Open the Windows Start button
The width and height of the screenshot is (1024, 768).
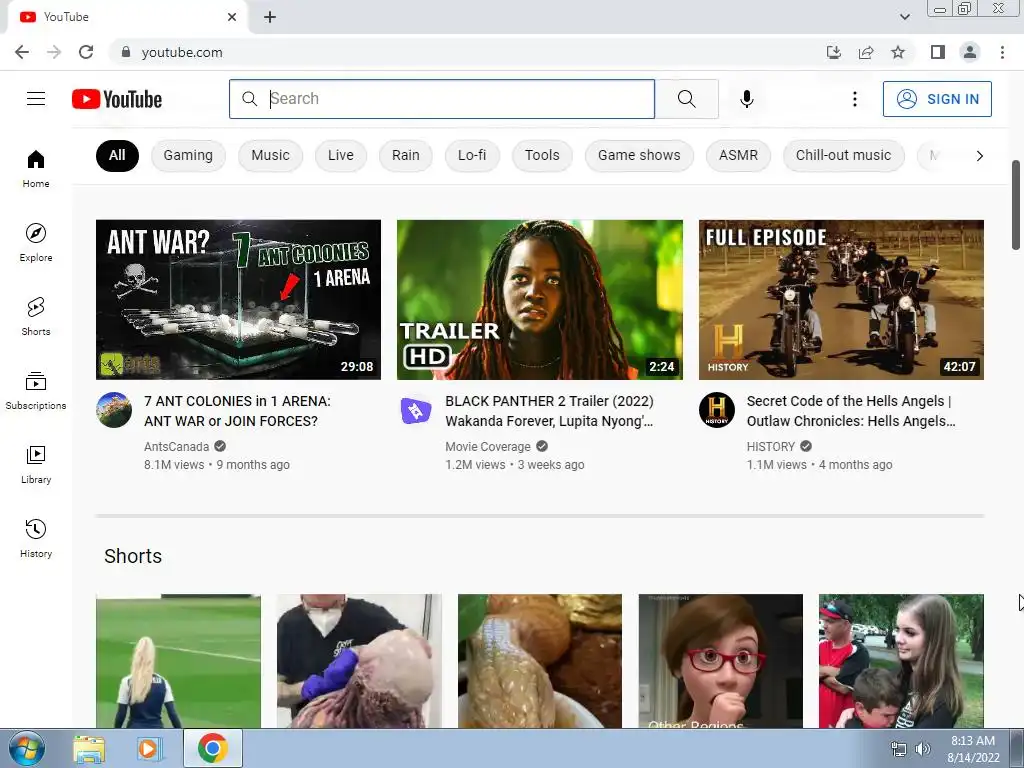[27, 748]
